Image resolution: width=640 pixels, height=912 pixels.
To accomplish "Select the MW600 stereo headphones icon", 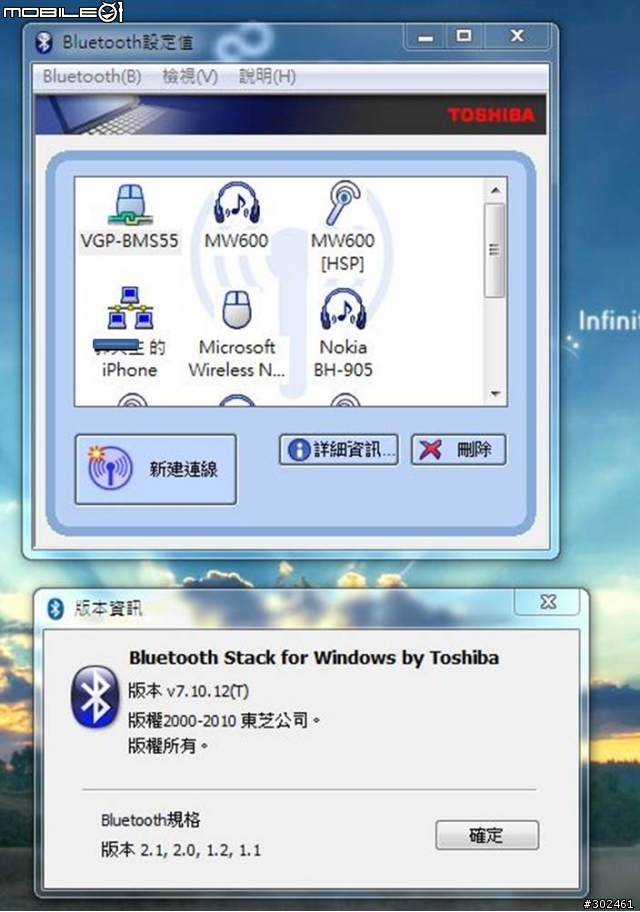I will [236, 202].
